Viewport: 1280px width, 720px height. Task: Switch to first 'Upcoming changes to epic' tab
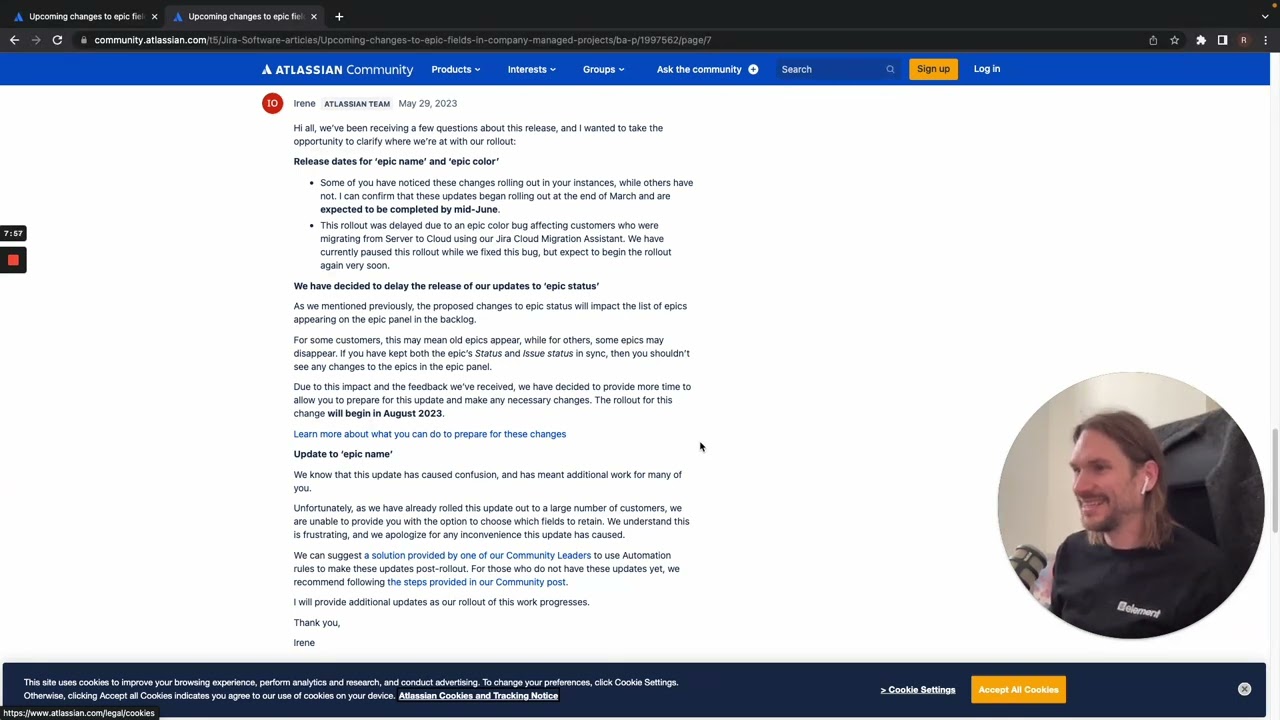[86, 16]
